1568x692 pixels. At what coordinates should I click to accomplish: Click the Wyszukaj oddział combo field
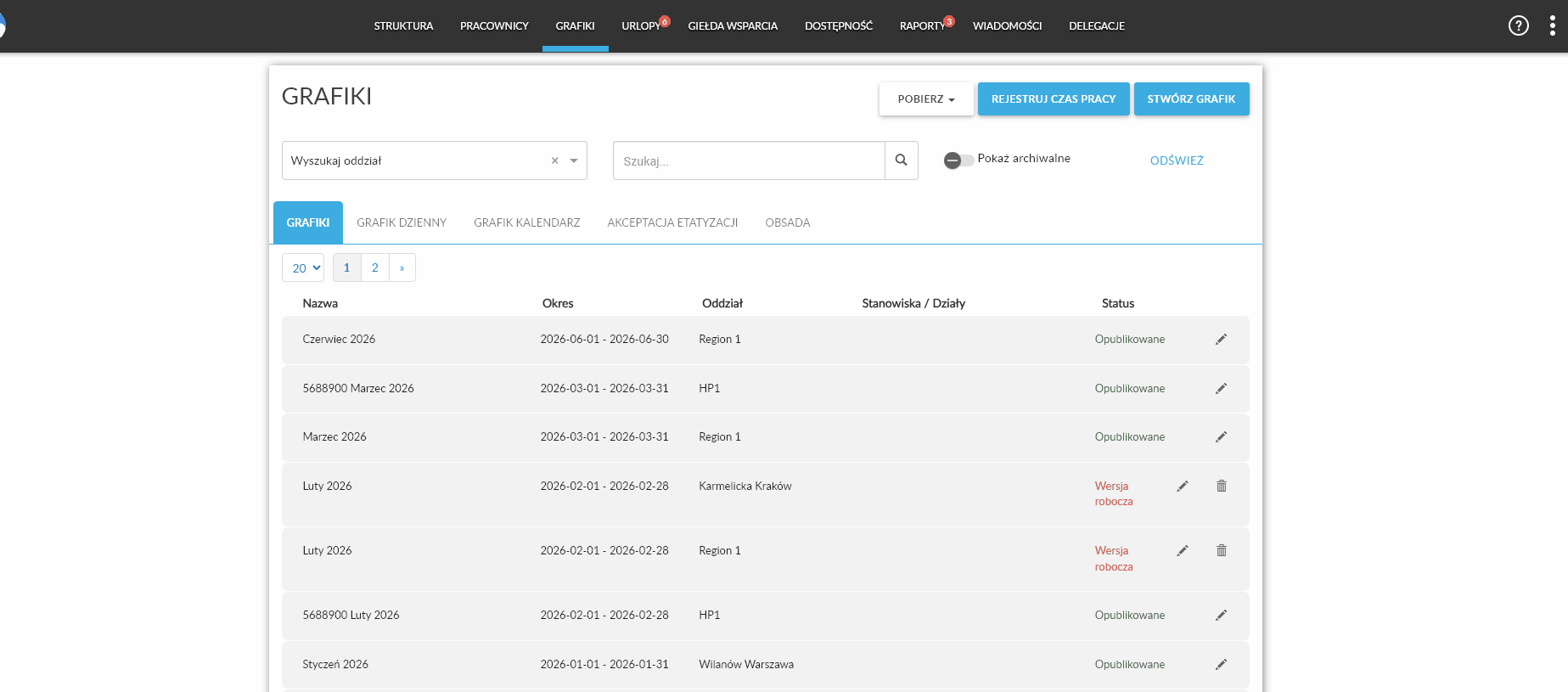[434, 160]
